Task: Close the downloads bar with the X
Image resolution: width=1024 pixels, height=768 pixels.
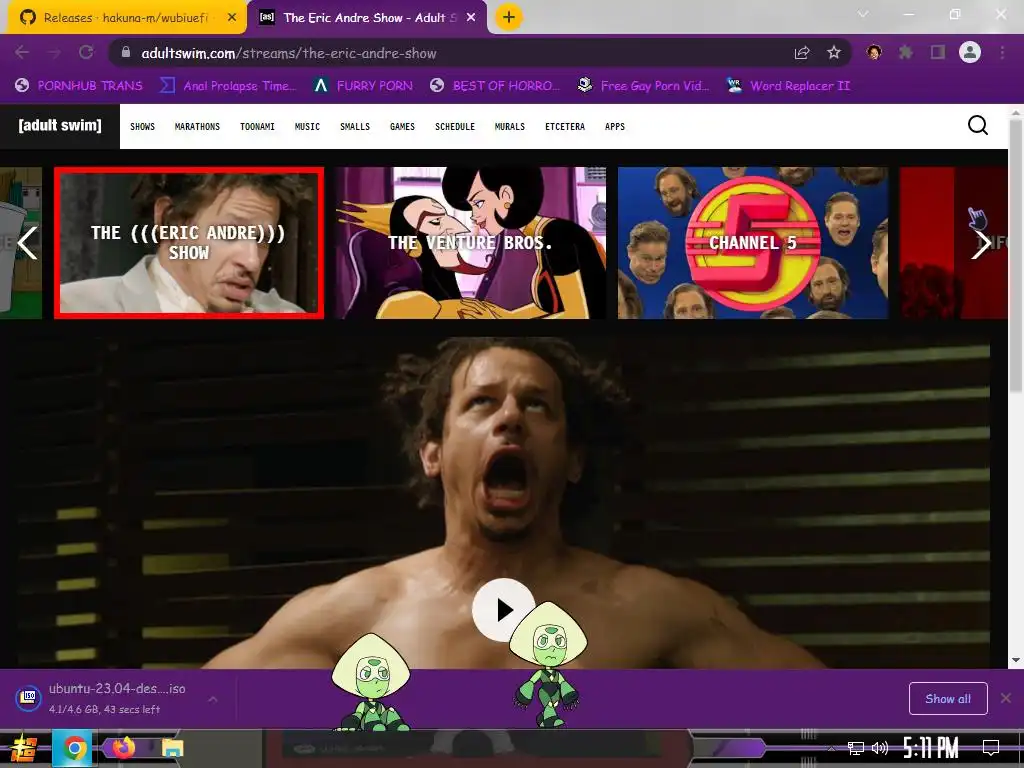Action: coord(1006,698)
